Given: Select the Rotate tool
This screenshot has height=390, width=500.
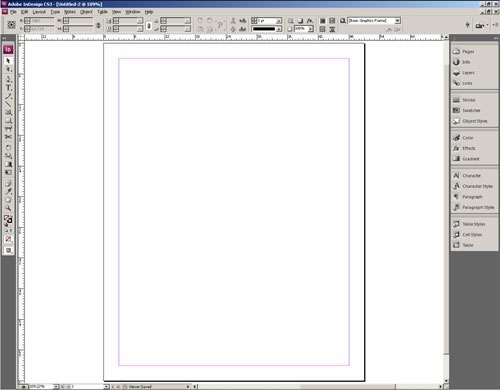Looking at the screenshot, I should point(8,147).
